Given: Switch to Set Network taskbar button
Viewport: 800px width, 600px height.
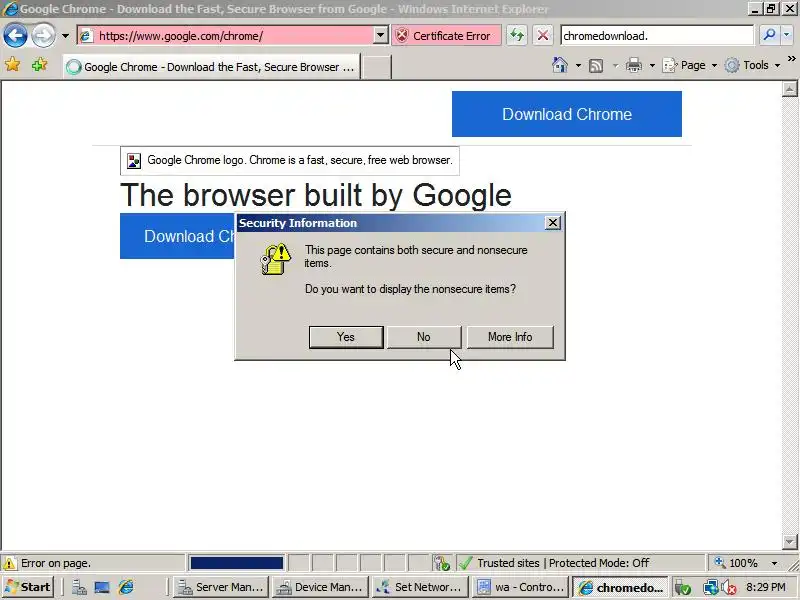Looking at the screenshot, I should pyautogui.click(x=419, y=587).
